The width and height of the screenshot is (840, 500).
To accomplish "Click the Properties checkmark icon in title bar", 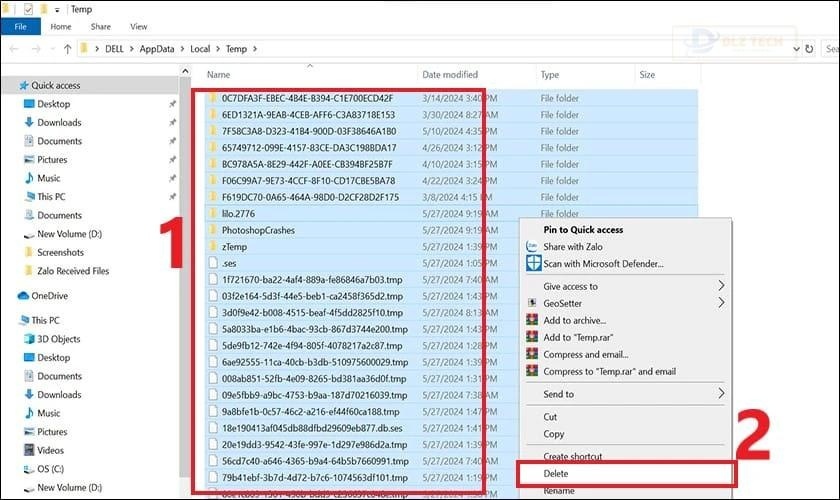I will pos(28,9).
